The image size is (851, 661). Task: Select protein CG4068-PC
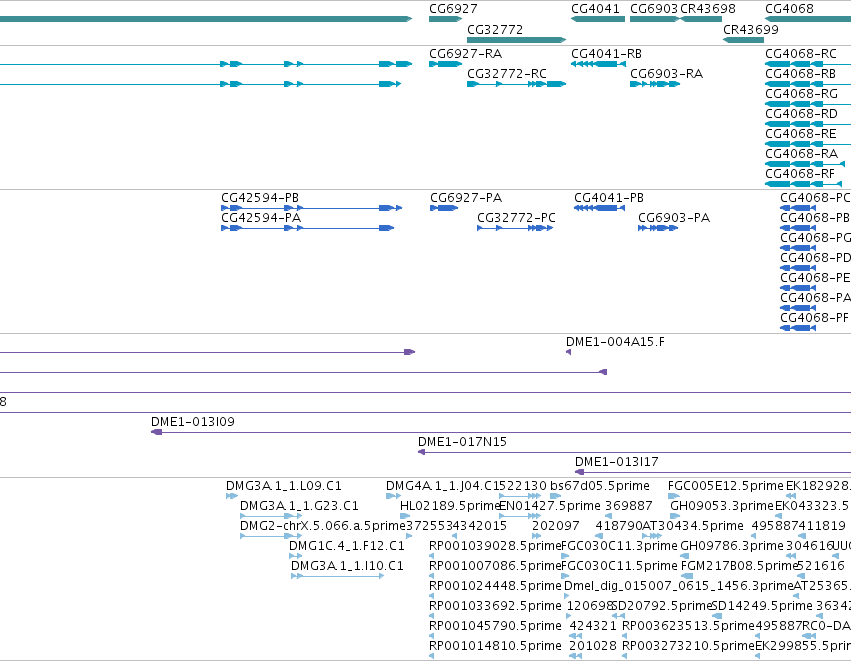pos(815,198)
